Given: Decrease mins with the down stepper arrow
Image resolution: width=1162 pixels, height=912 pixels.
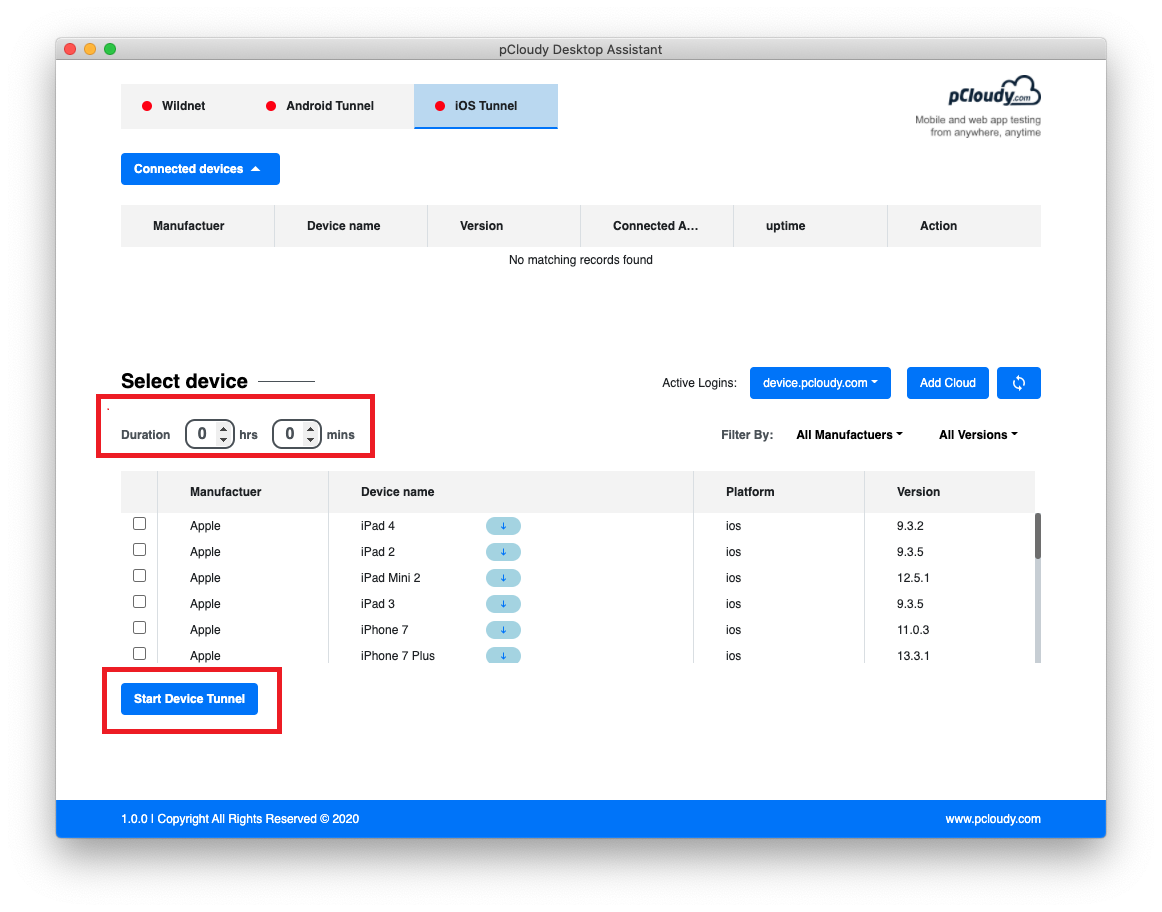Looking at the screenshot, I should [x=311, y=440].
